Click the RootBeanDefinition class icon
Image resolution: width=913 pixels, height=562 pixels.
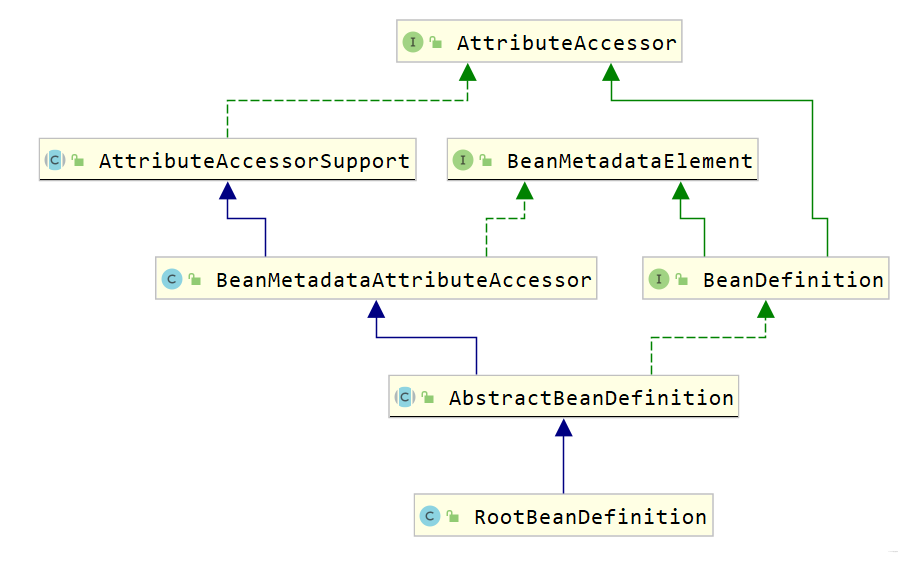[x=430, y=515]
